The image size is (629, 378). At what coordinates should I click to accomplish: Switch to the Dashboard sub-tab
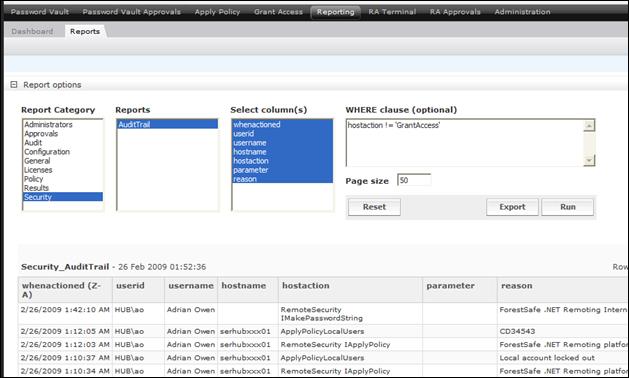32,31
